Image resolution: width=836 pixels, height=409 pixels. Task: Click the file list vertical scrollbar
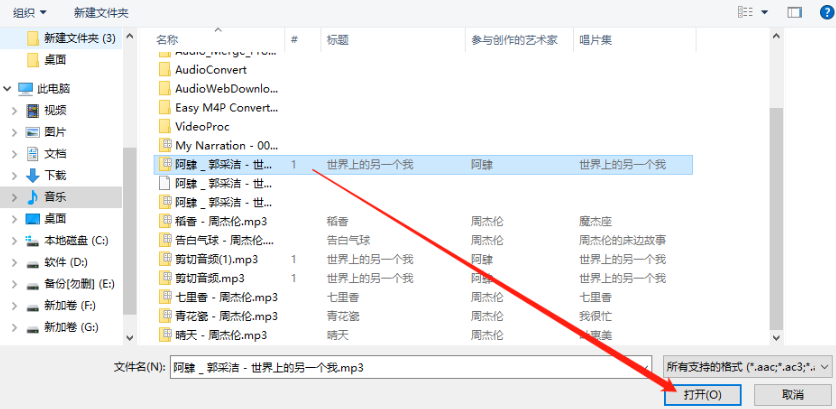click(776, 219)
